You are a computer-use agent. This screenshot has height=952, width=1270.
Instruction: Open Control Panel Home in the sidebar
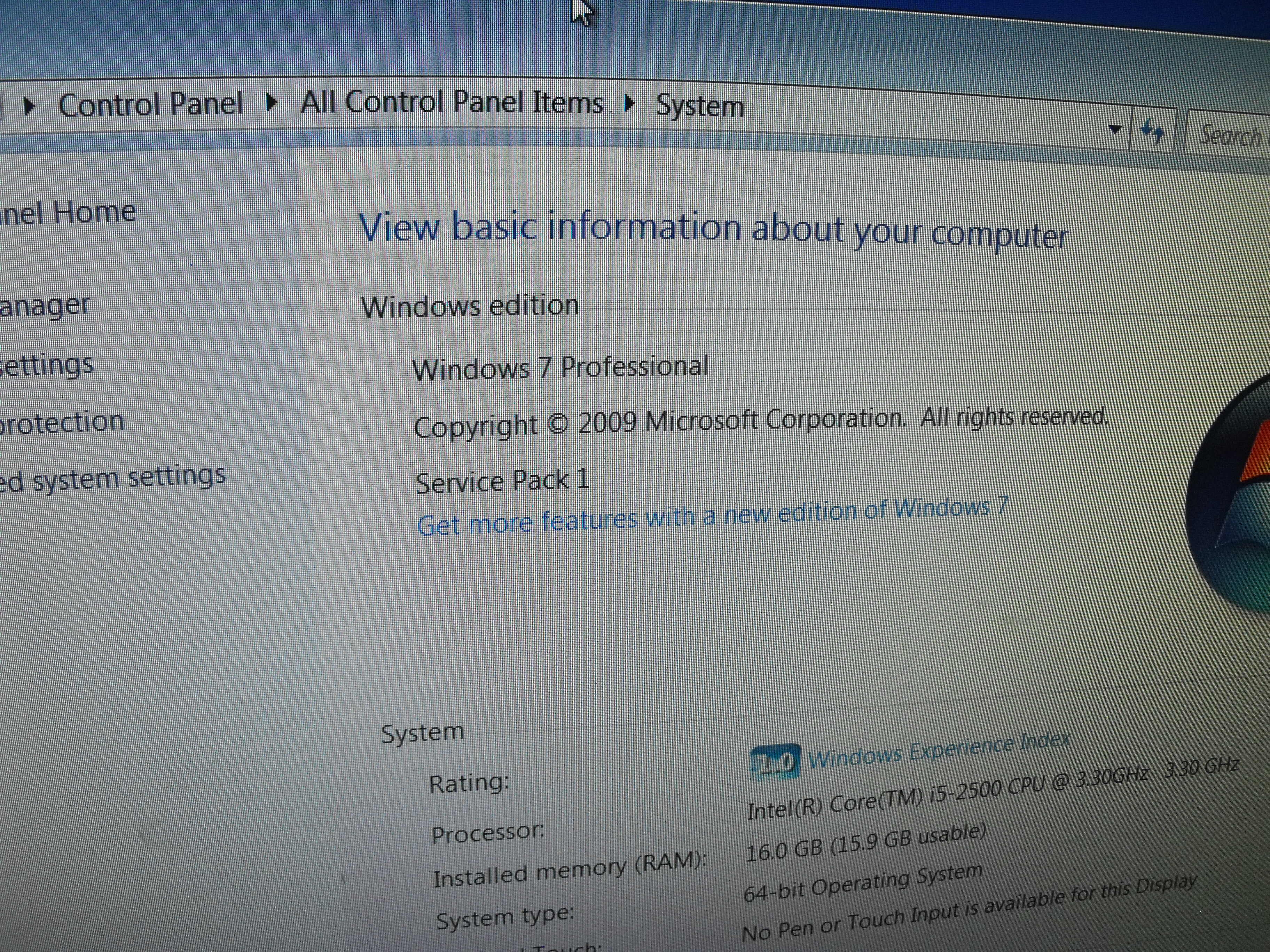click(x=68, y=213)
